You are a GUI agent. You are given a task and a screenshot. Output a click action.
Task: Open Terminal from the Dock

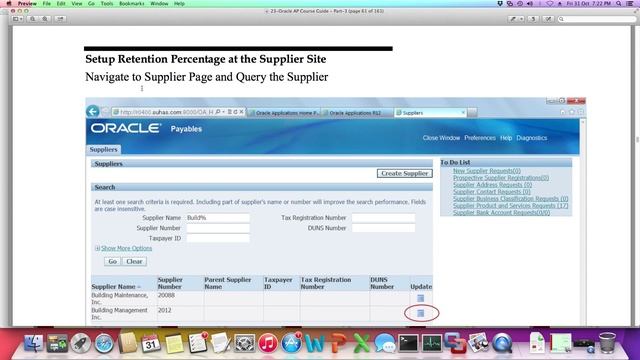[408, 343]
